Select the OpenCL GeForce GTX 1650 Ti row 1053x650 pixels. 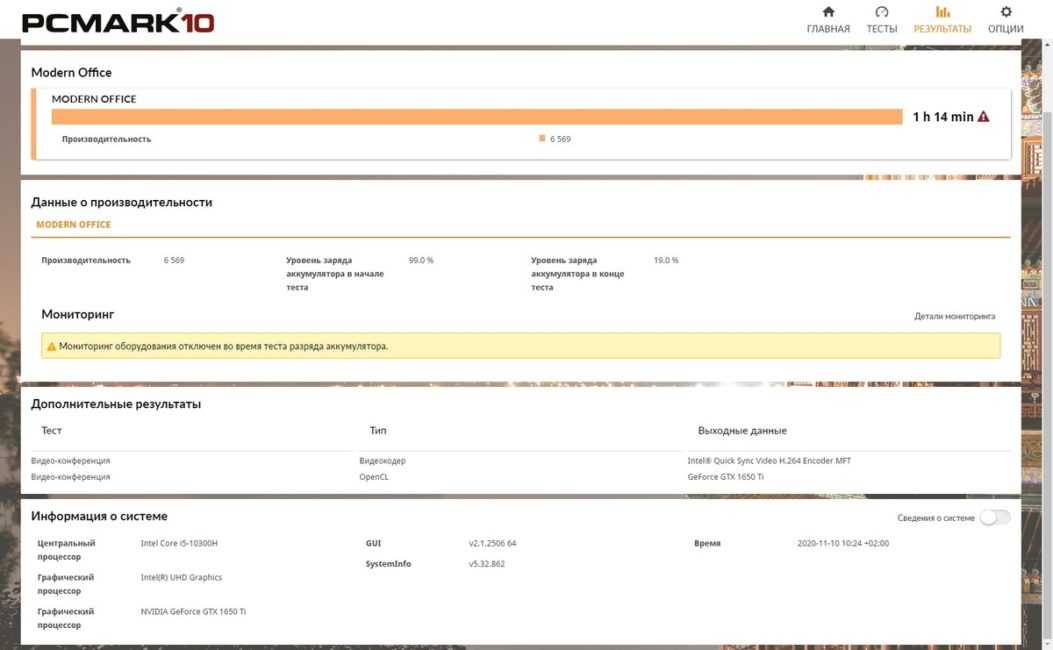tap(520, 477)
